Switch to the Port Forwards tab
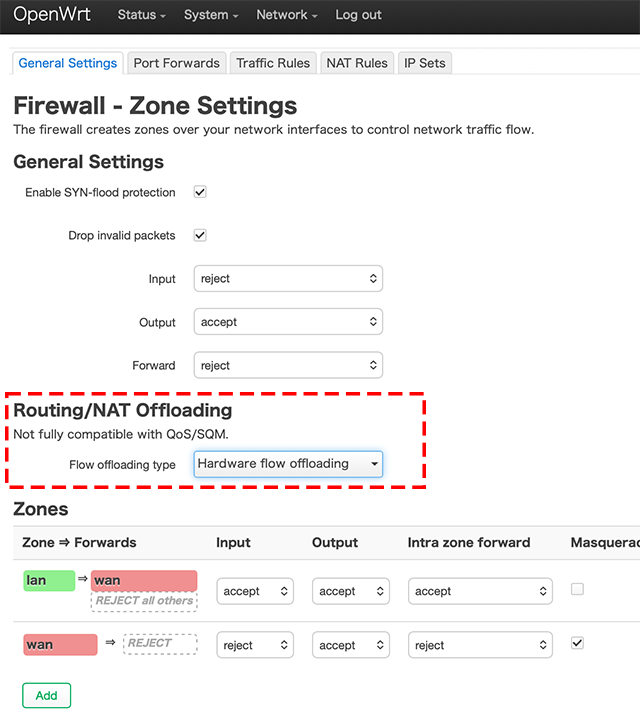640x713 pixels. tap(176, 63)
